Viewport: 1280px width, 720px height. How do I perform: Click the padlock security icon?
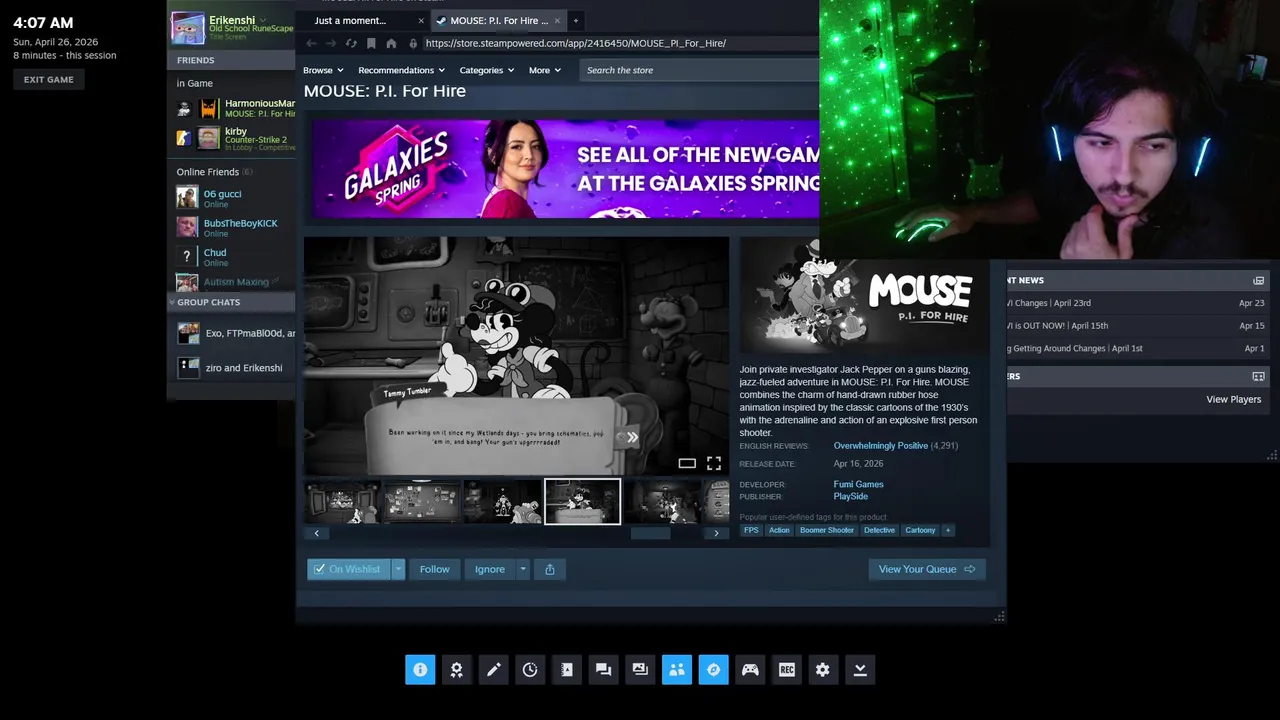413,43
